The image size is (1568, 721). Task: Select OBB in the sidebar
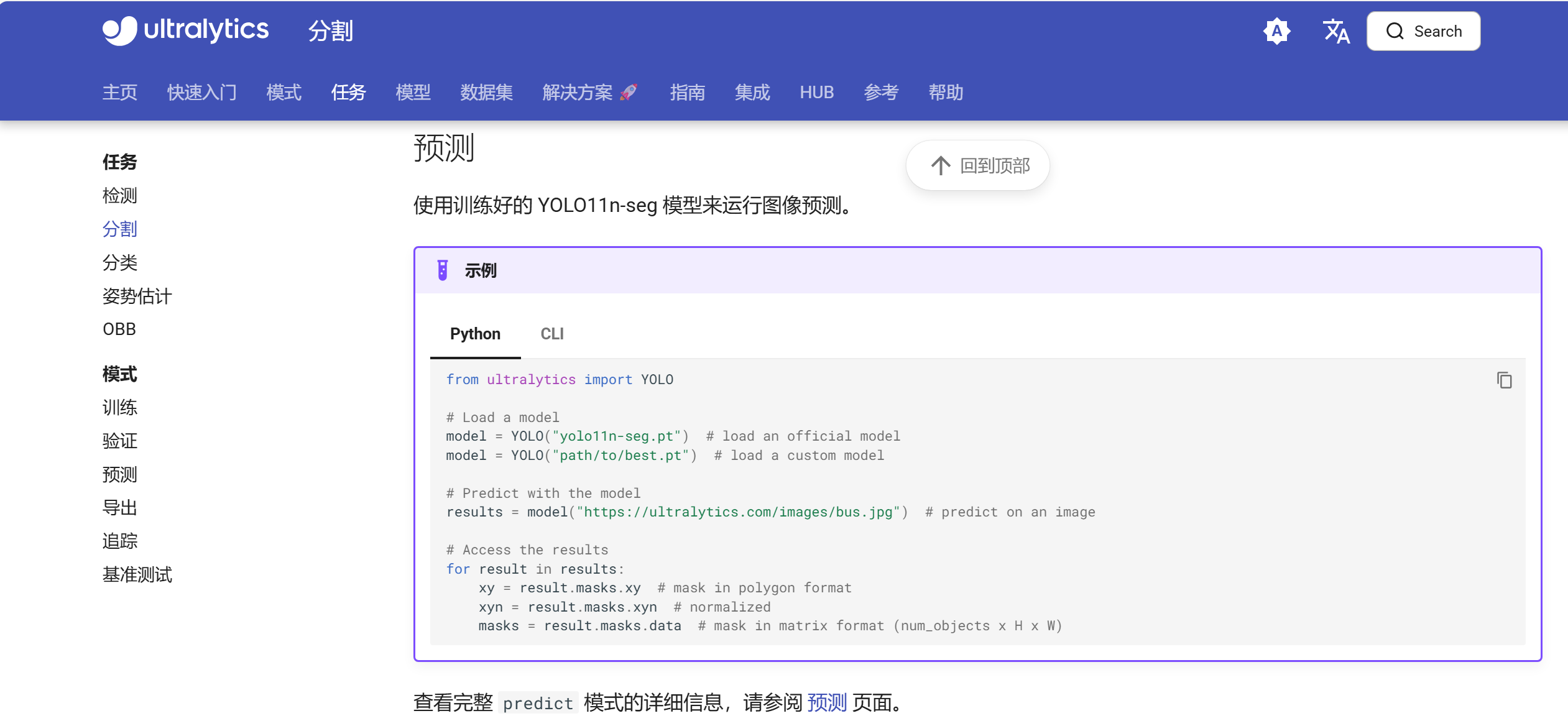(119, 329)
